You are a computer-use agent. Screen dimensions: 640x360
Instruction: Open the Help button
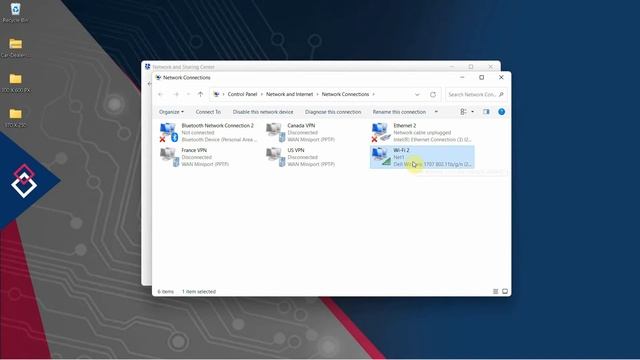(x=501, y=111)
